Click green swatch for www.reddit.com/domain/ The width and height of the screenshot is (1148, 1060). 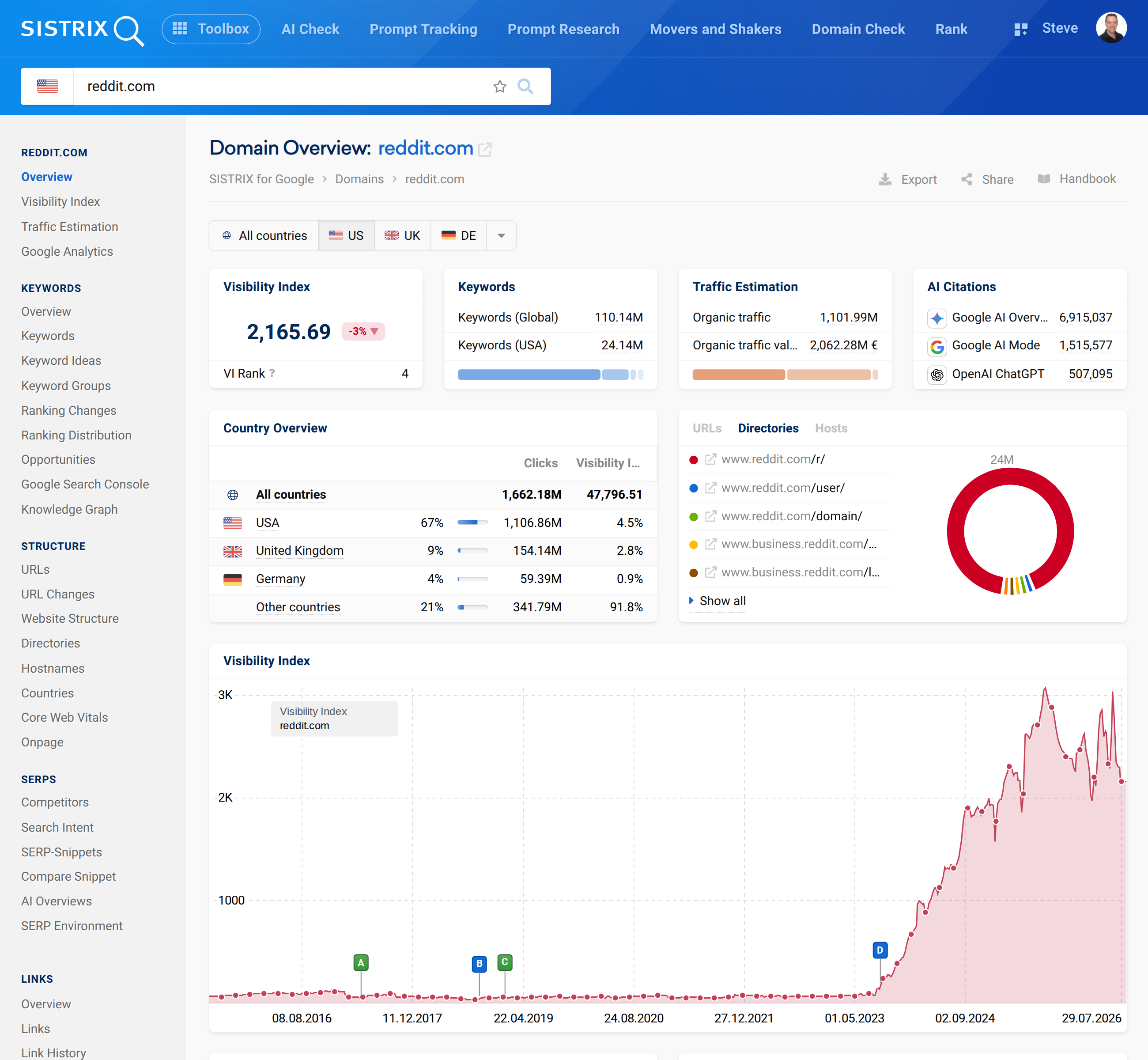pos(693,517)
